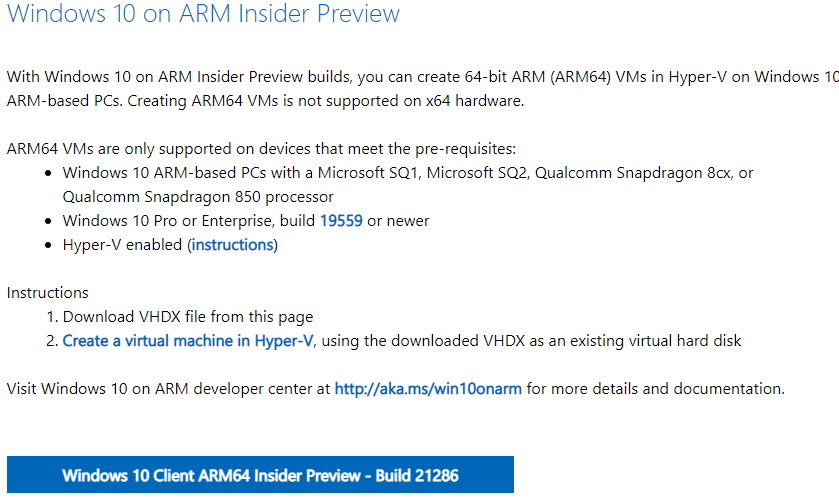Click the 'ARM64 VMs are only supported' sentence
Viewport: 839px width, 502px height.
click(x=261, y=149)
